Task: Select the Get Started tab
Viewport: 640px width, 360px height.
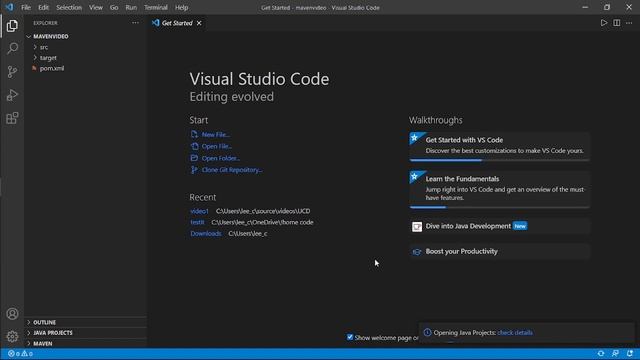Action: [x=177, y=23]
